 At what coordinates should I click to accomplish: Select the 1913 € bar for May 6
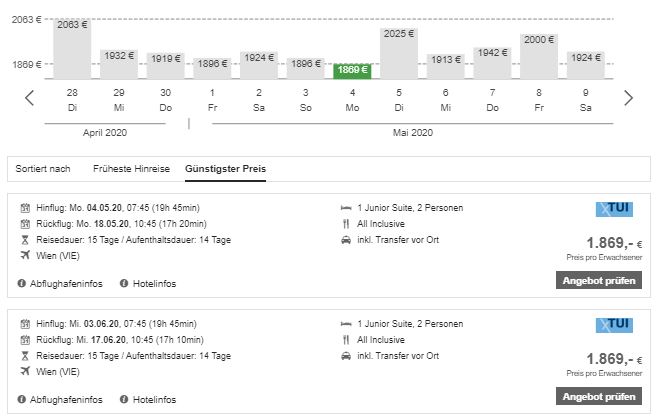445,65
